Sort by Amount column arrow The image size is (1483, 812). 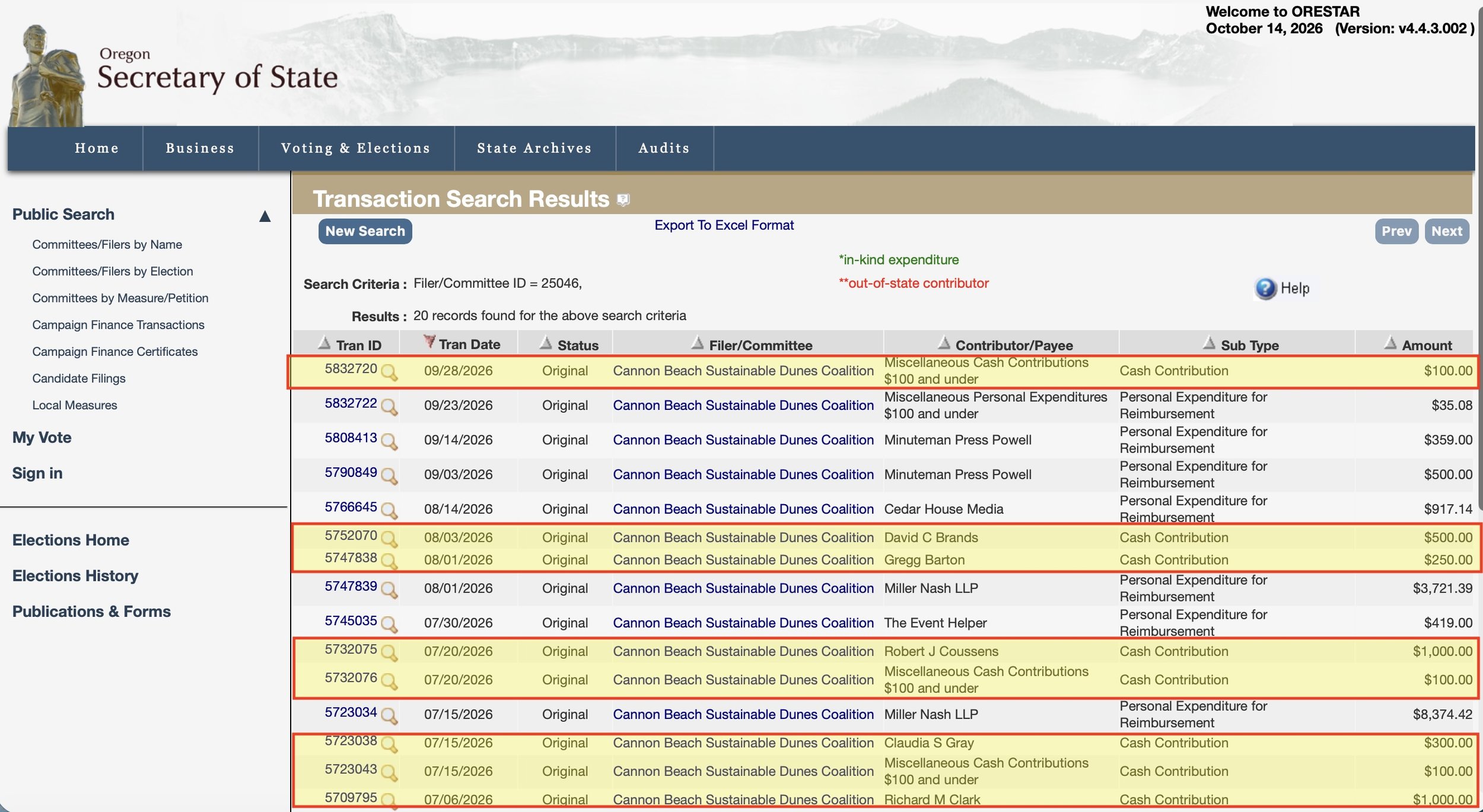pos(1390,343)
